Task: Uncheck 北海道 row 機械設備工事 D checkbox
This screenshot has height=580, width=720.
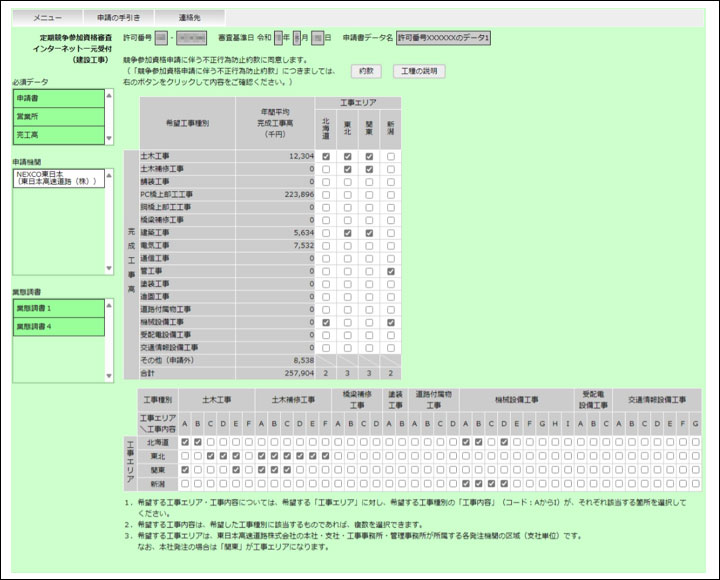Action: tap(504, 442)
